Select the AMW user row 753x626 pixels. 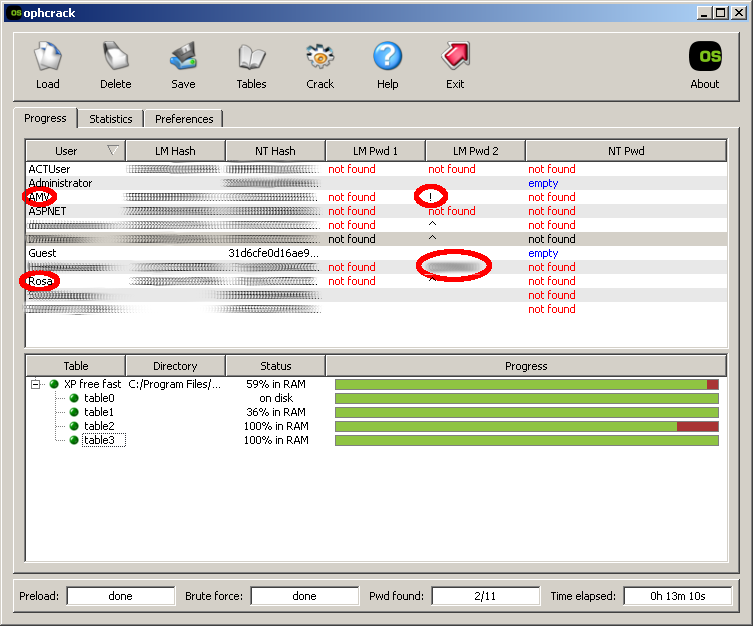pos(376,197)
